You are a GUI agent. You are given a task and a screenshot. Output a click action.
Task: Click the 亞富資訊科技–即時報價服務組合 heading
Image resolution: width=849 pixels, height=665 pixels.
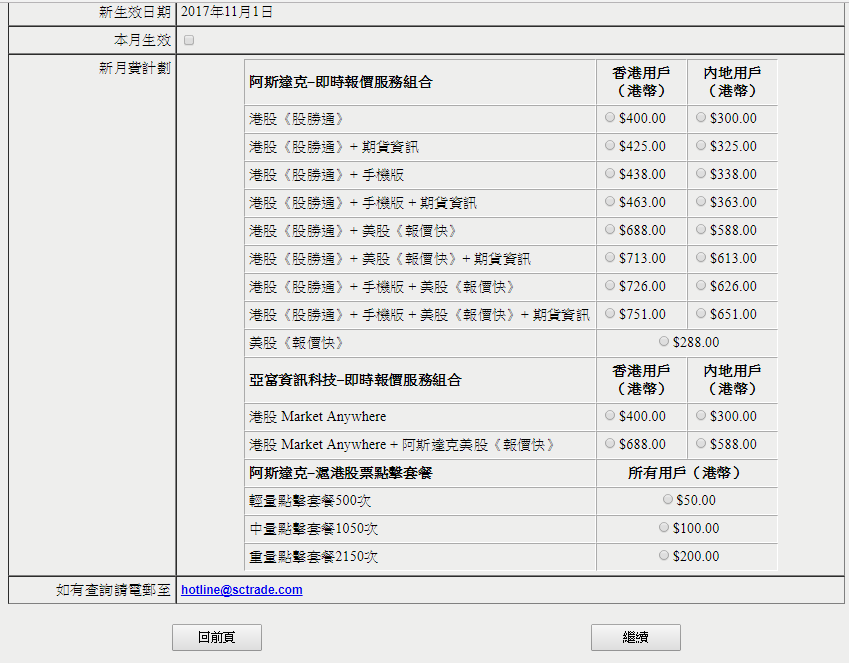coord(355,380)
